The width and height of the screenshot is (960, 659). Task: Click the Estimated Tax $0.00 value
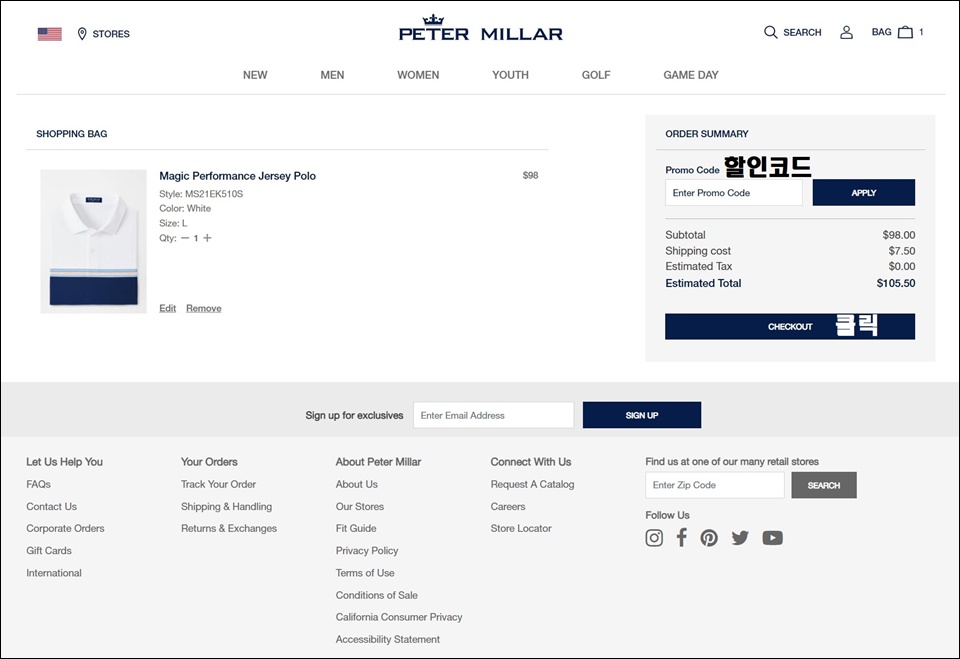(x=902, y=266)
